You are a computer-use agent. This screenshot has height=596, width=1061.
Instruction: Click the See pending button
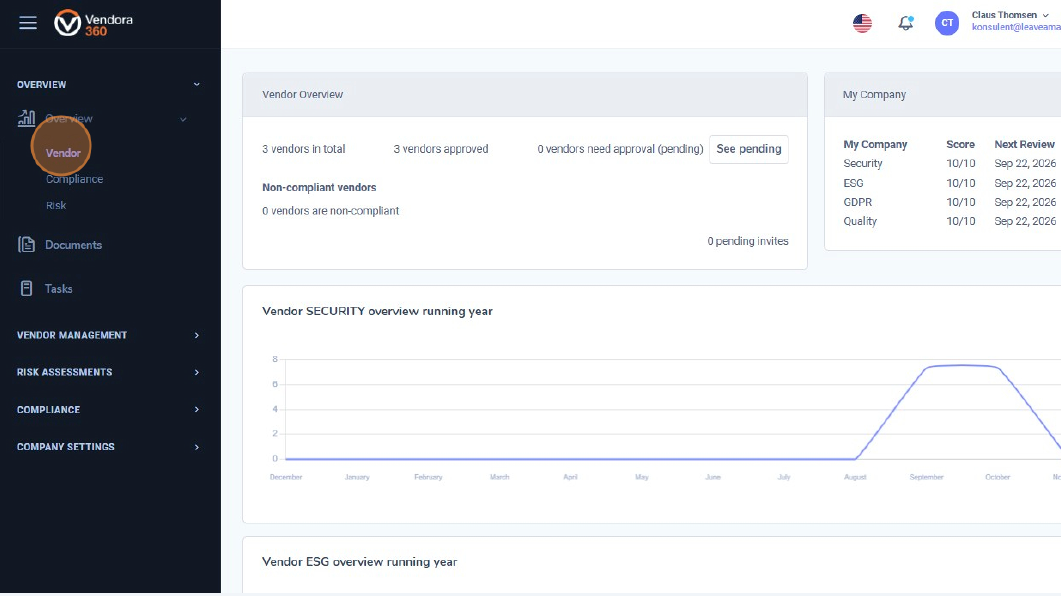pyautogui.click(x=748, y=149)
